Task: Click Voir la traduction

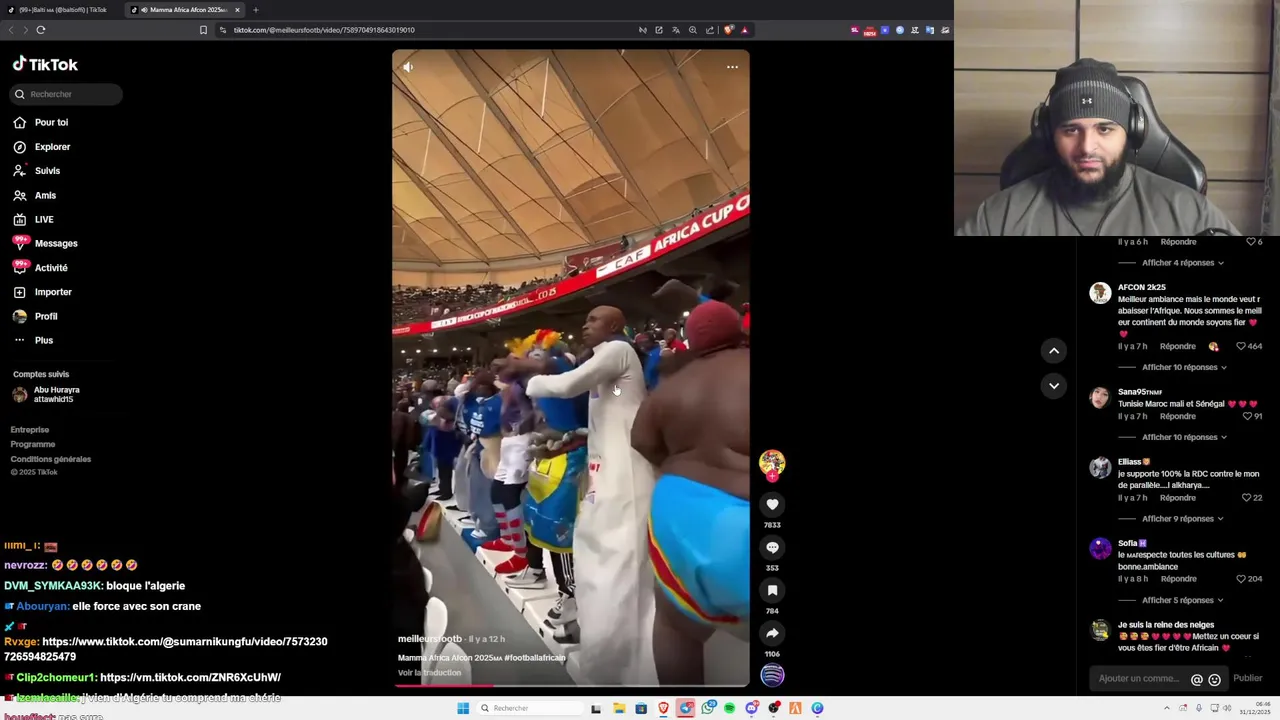Action: pos(430,673)
